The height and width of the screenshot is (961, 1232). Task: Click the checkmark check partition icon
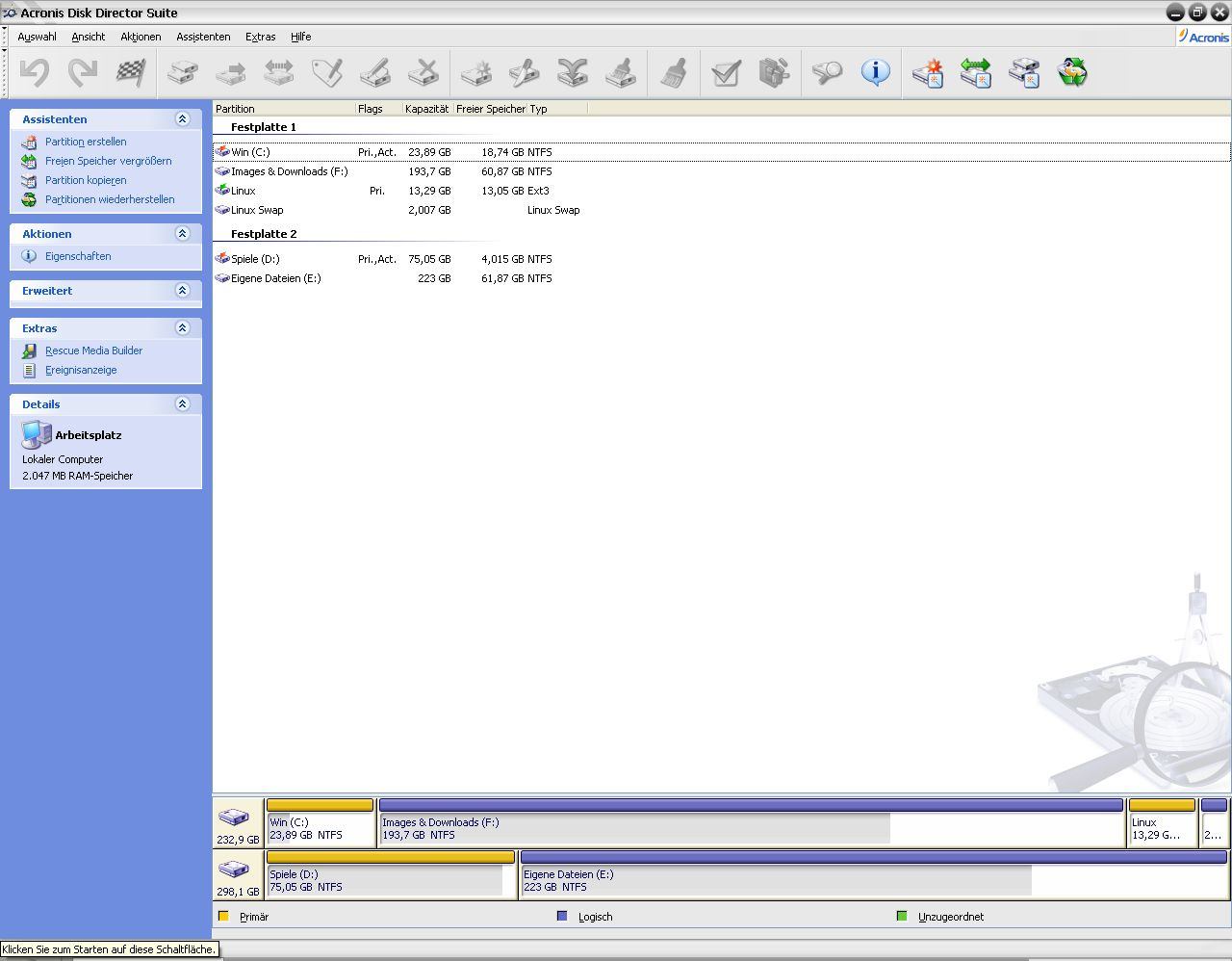tap(726, 72)
